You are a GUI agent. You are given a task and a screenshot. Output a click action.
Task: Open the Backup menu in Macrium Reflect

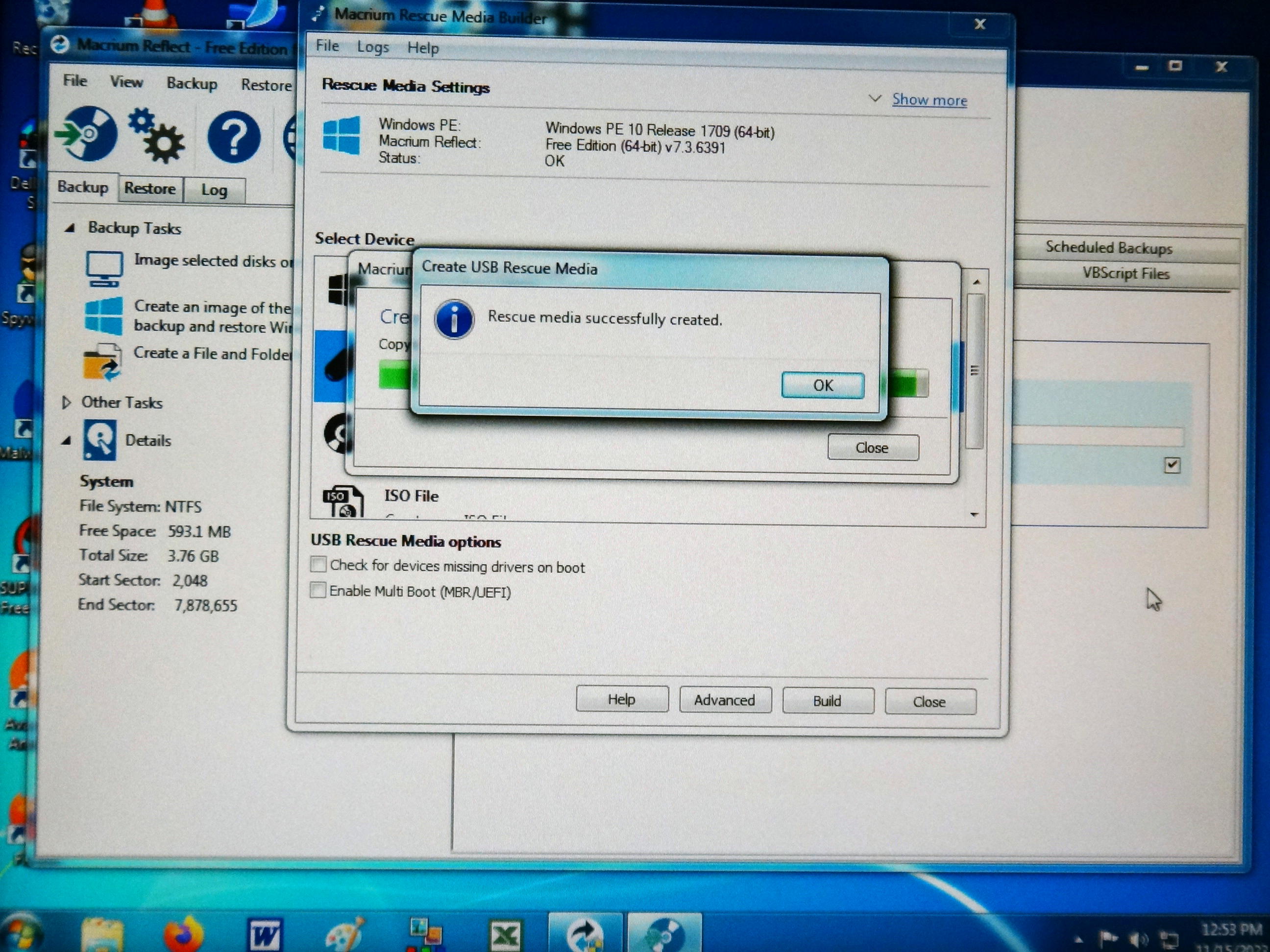(192, 84)
